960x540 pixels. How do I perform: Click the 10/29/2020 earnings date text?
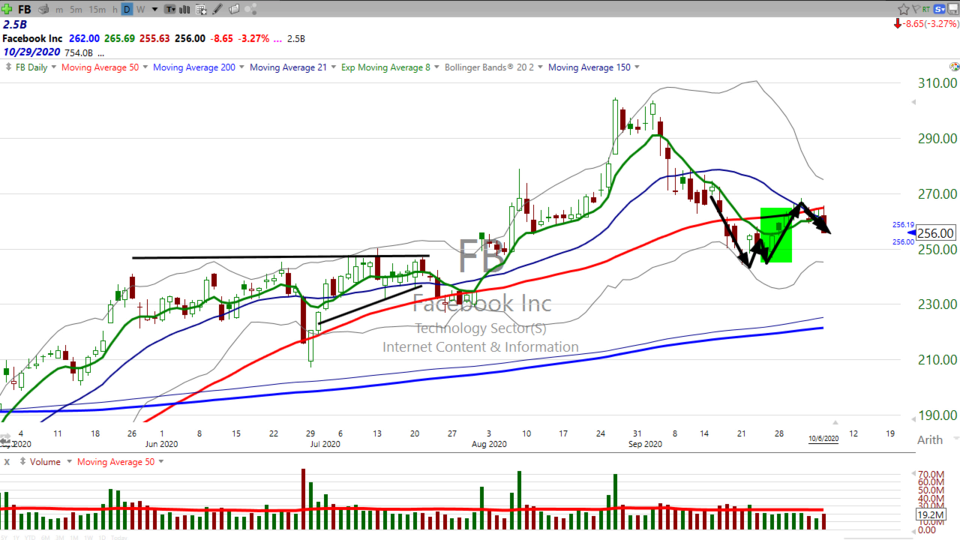31,52
